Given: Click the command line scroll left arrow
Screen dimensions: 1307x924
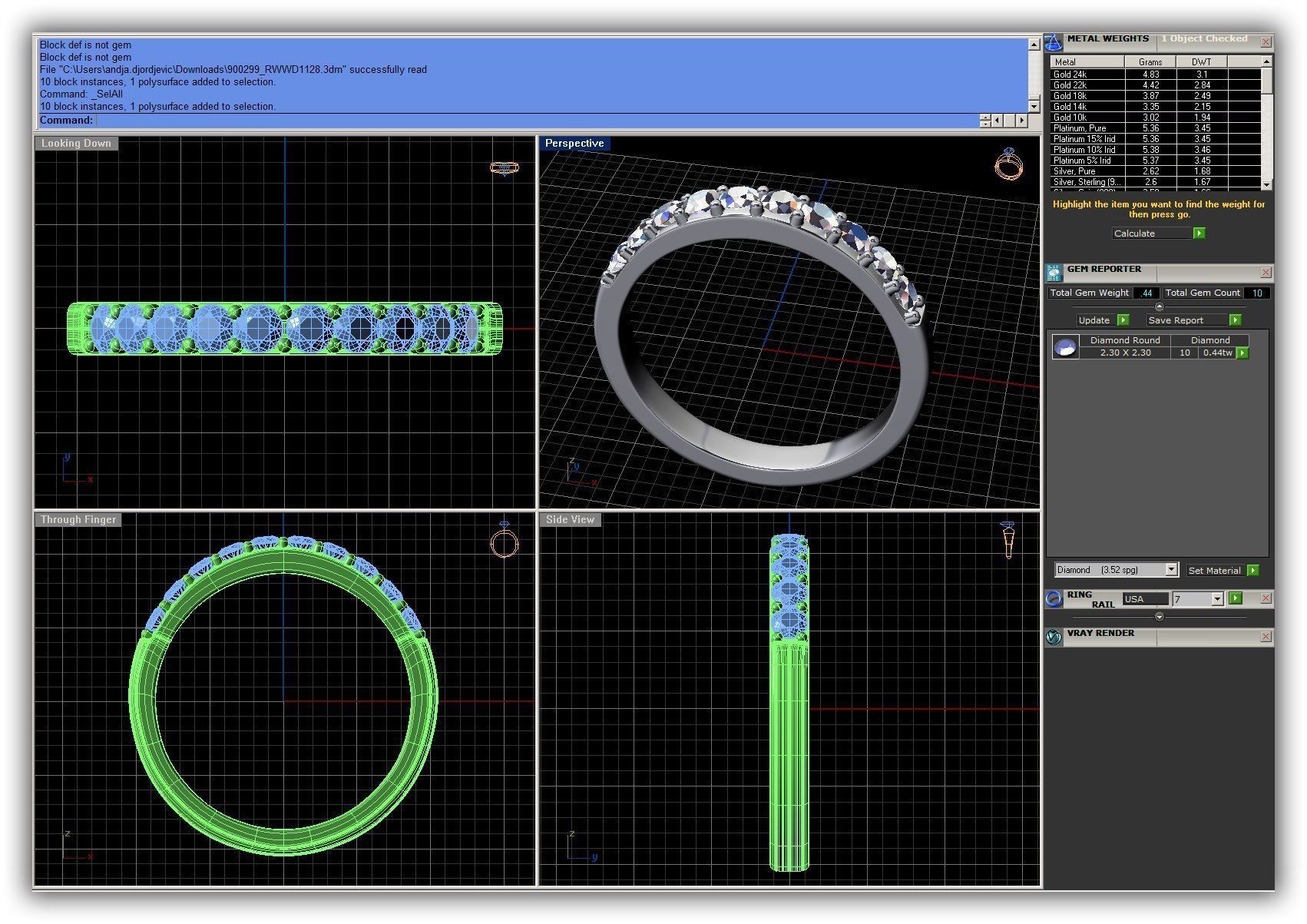Looking at the screenshot, I should [x=997, y=121].
